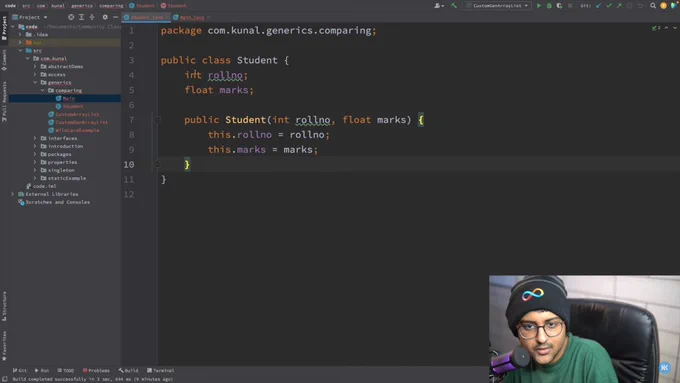This screenshot has height=383, width=680.
Task: Collapse the comparing package
Action: (42, 90)
